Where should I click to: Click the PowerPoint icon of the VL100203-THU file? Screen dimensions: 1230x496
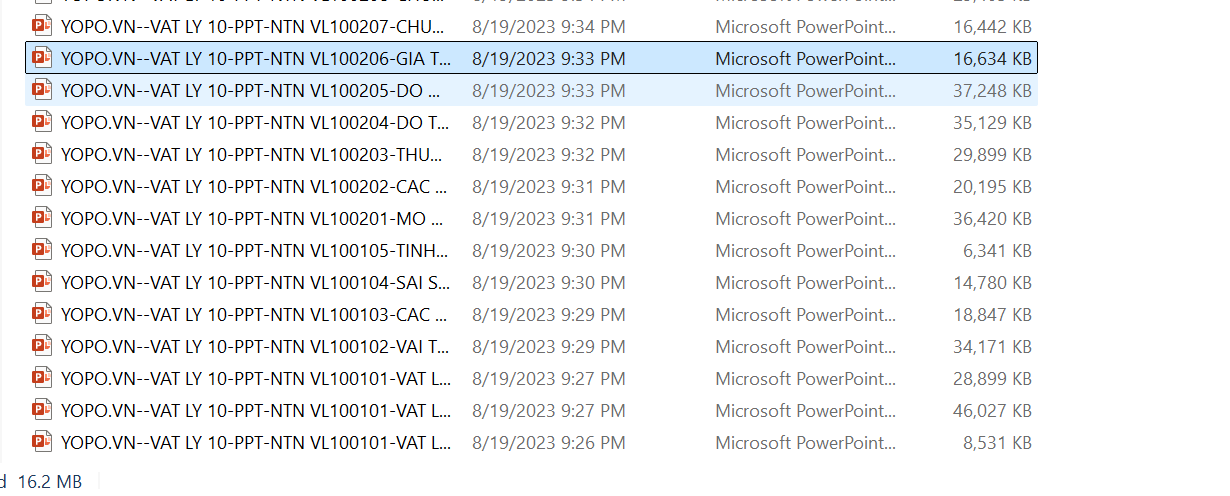coord(41,155)
